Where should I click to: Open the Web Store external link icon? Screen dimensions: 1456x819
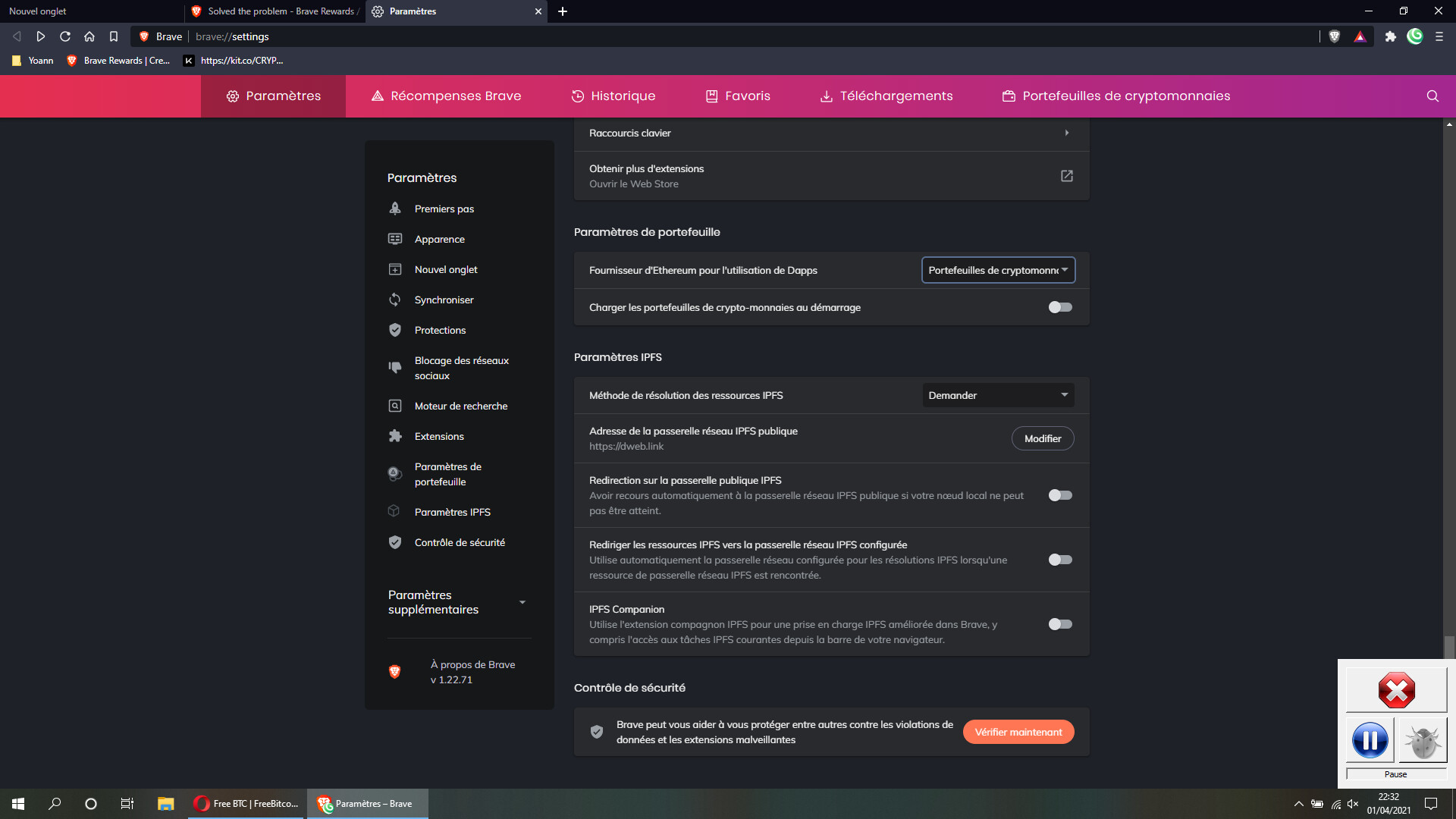[x=1066, y=176]
